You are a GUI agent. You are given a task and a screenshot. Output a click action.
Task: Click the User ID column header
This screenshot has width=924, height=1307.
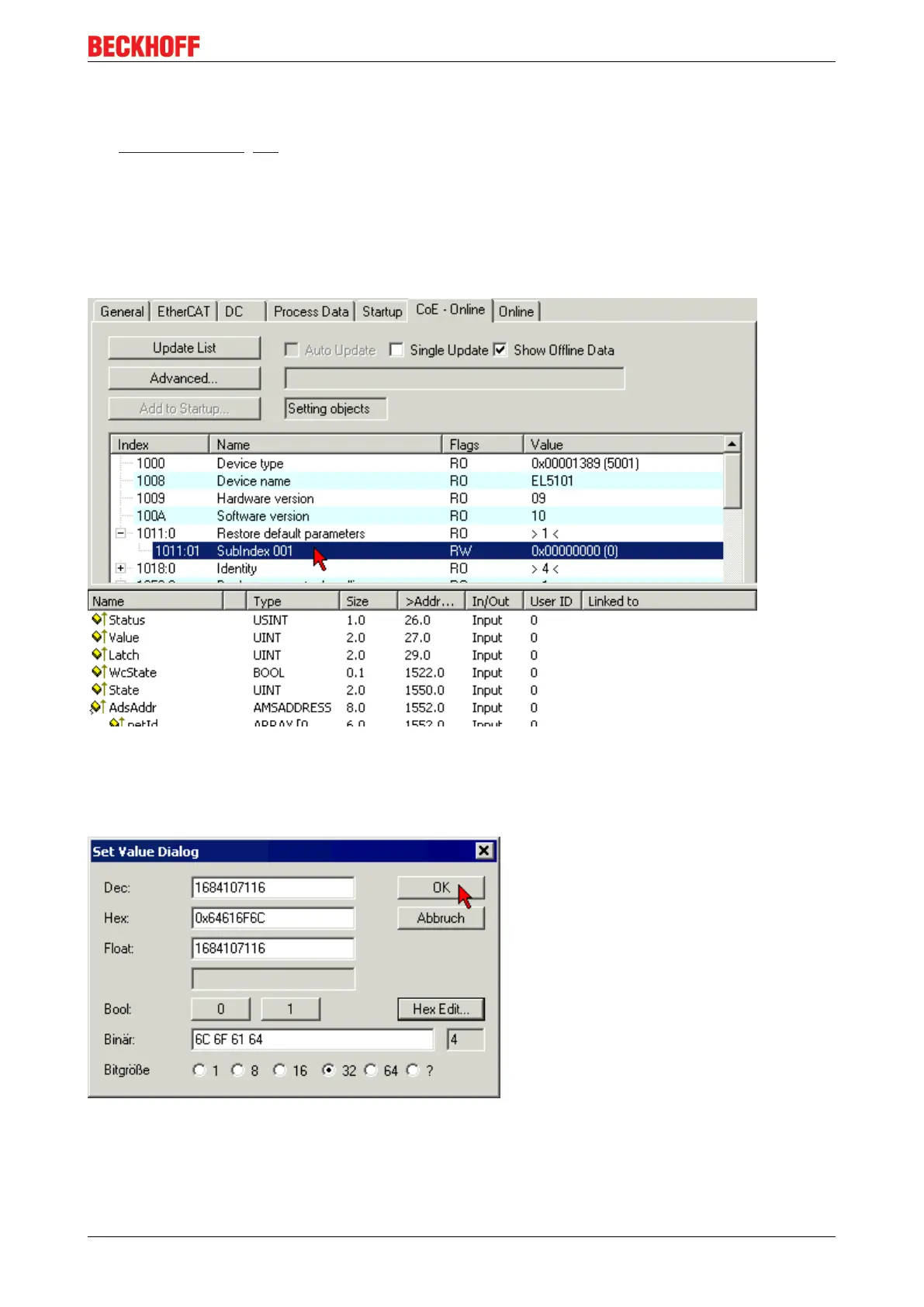[x=552, y=601]
